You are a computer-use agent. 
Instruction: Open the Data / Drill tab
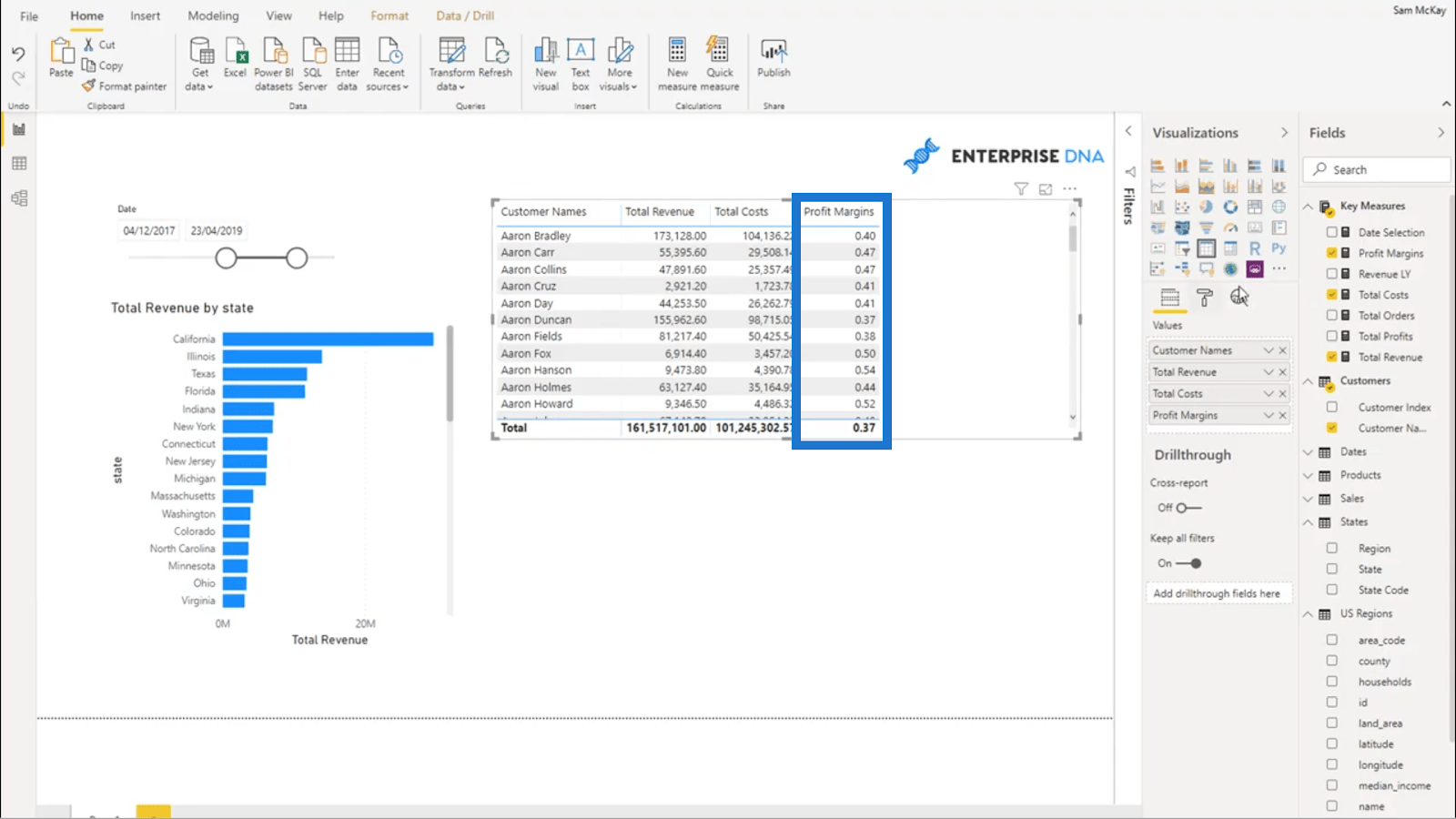click(x=465, y=15)
